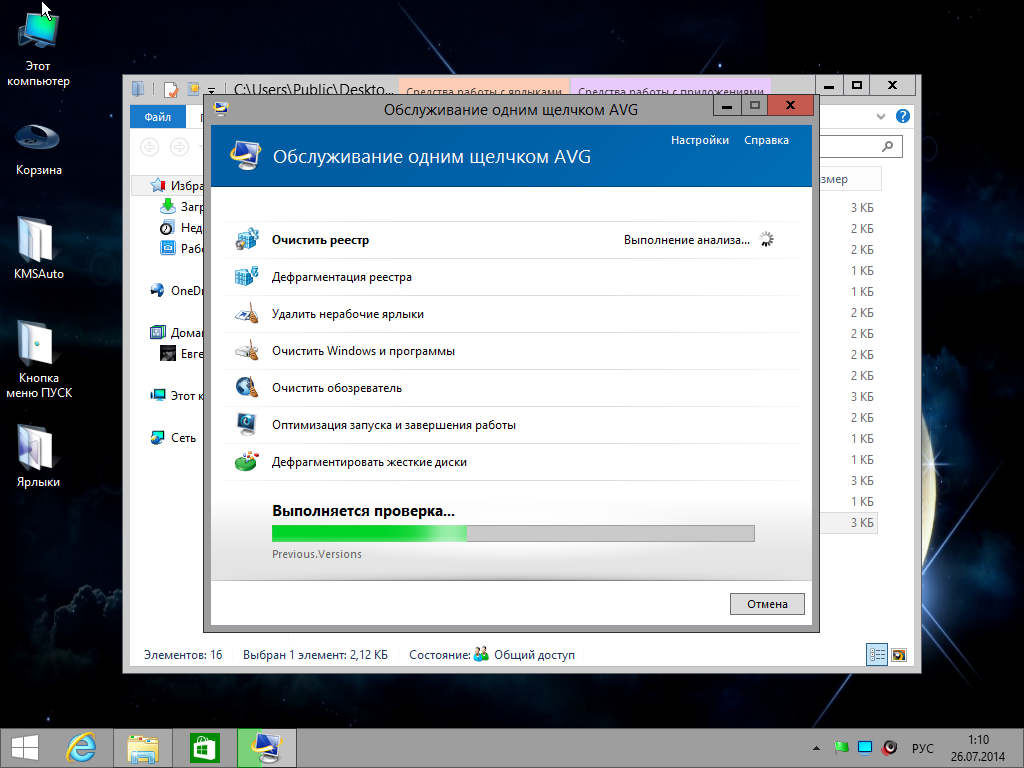
Task: Click the green flag Action Center tray icon
Action: click(841, 748)
